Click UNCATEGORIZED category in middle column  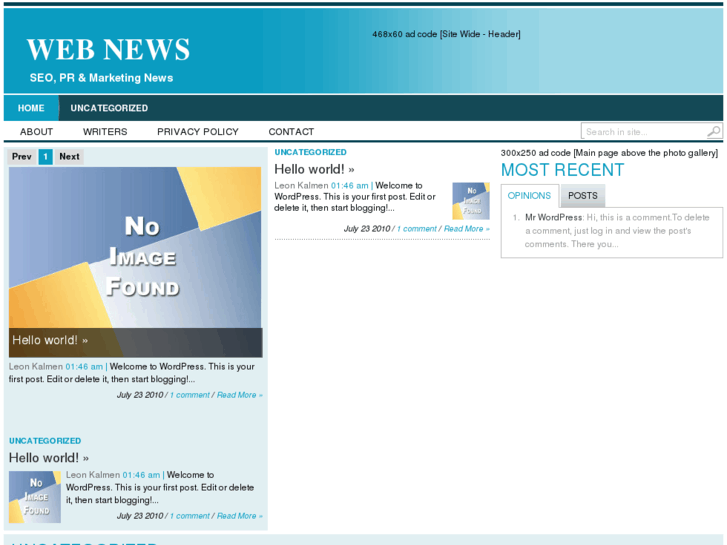(310, 152)
